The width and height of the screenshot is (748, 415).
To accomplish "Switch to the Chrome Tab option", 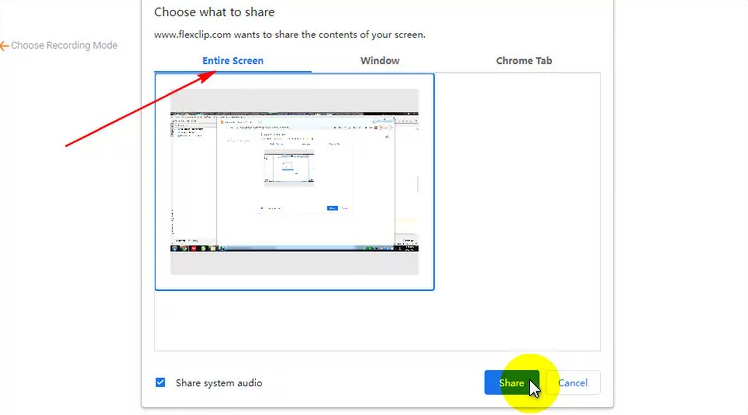I will tap(524, 61).
